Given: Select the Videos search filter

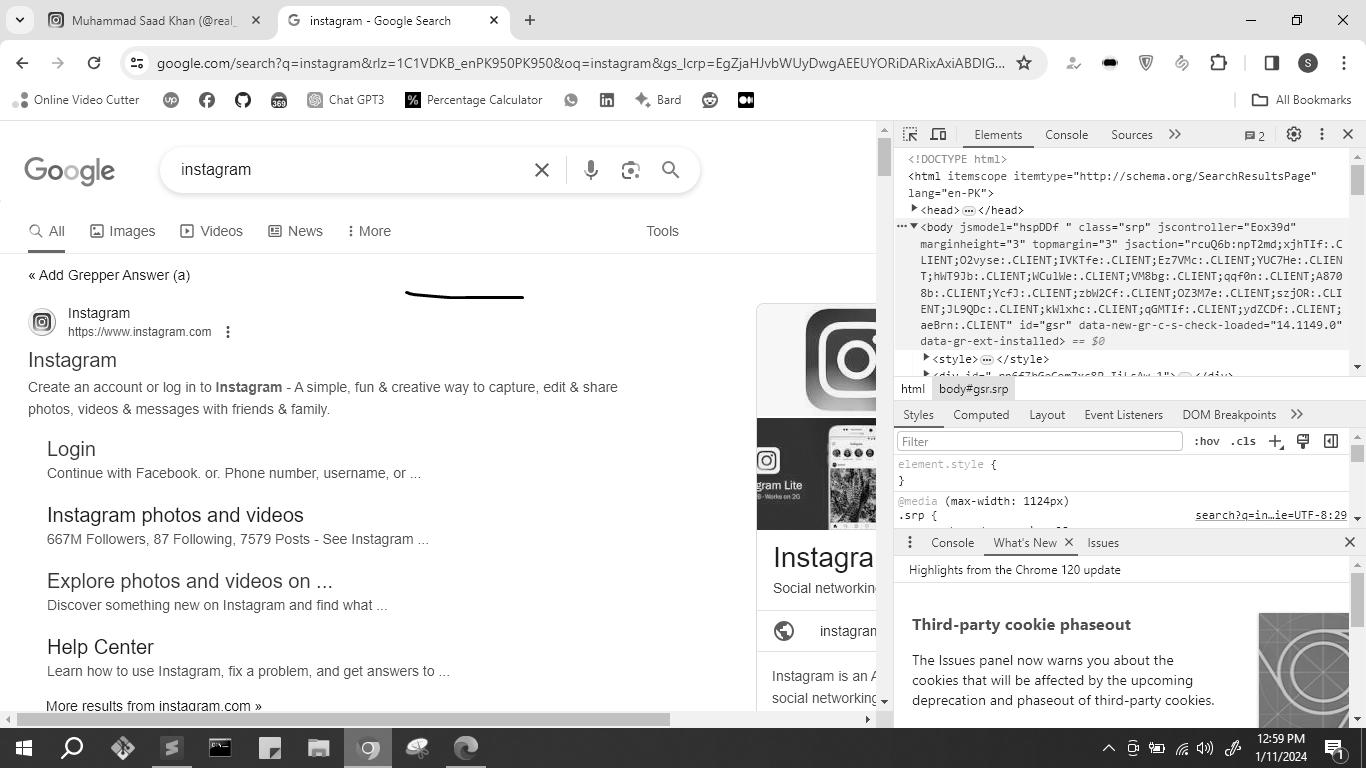Looking at the screenshot, I should 211,231.
